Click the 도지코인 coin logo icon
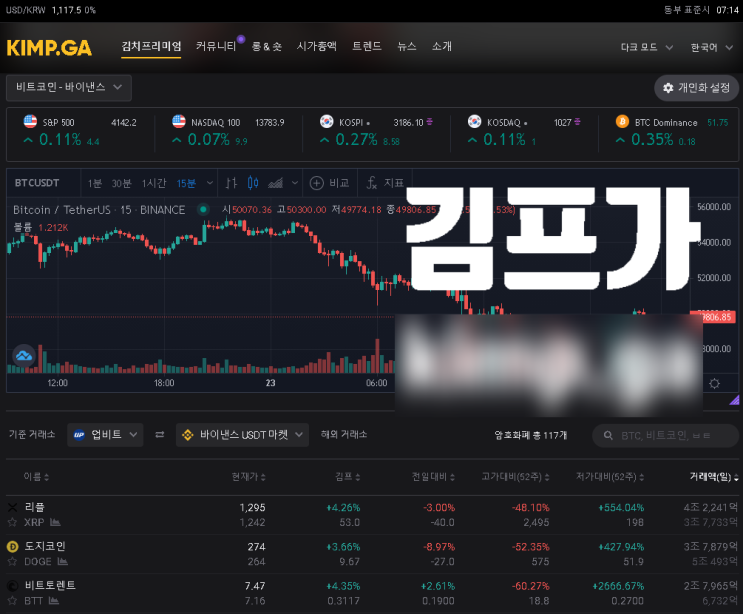The image size is (743, 614). [x=12, y=547]
